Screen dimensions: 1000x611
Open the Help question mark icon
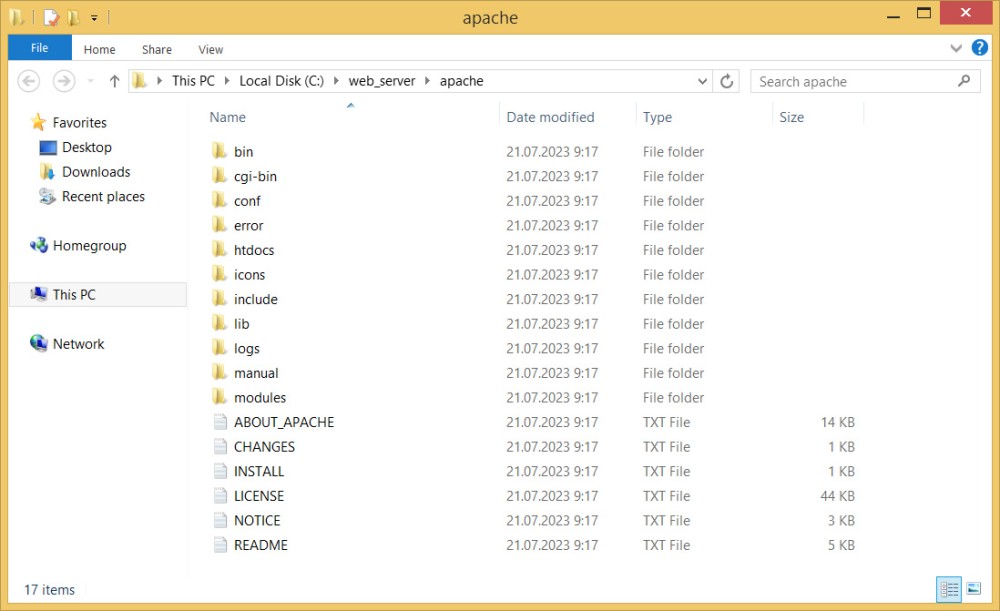979,48
